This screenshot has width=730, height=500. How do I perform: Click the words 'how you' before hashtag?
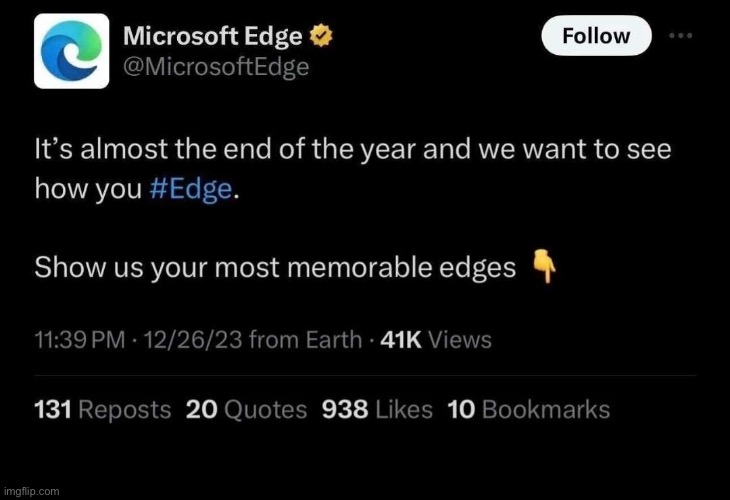click(88, 189)
